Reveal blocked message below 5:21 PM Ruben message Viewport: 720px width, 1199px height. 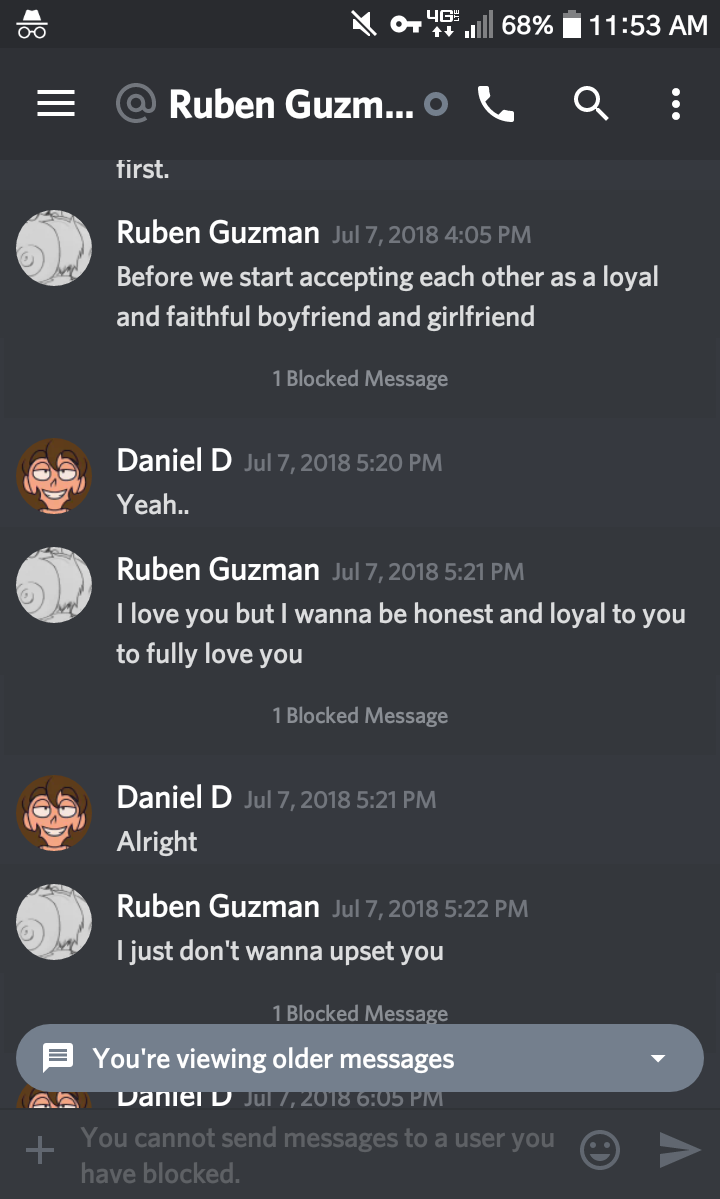point(360,716)
